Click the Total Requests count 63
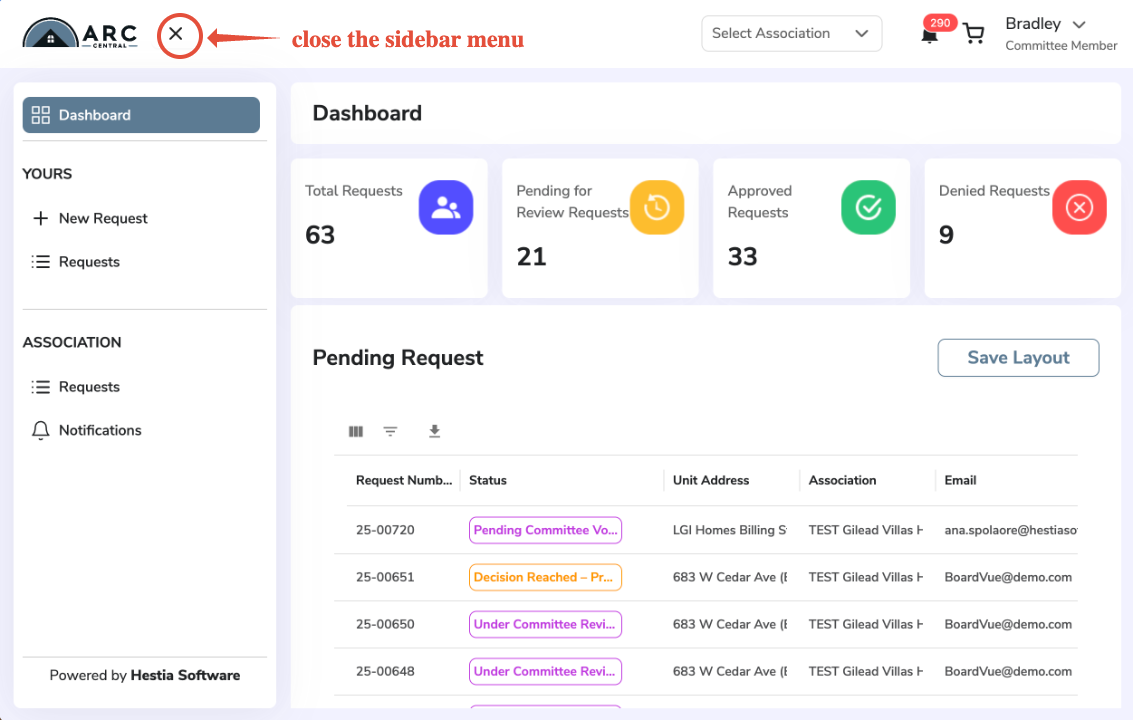 320,235
